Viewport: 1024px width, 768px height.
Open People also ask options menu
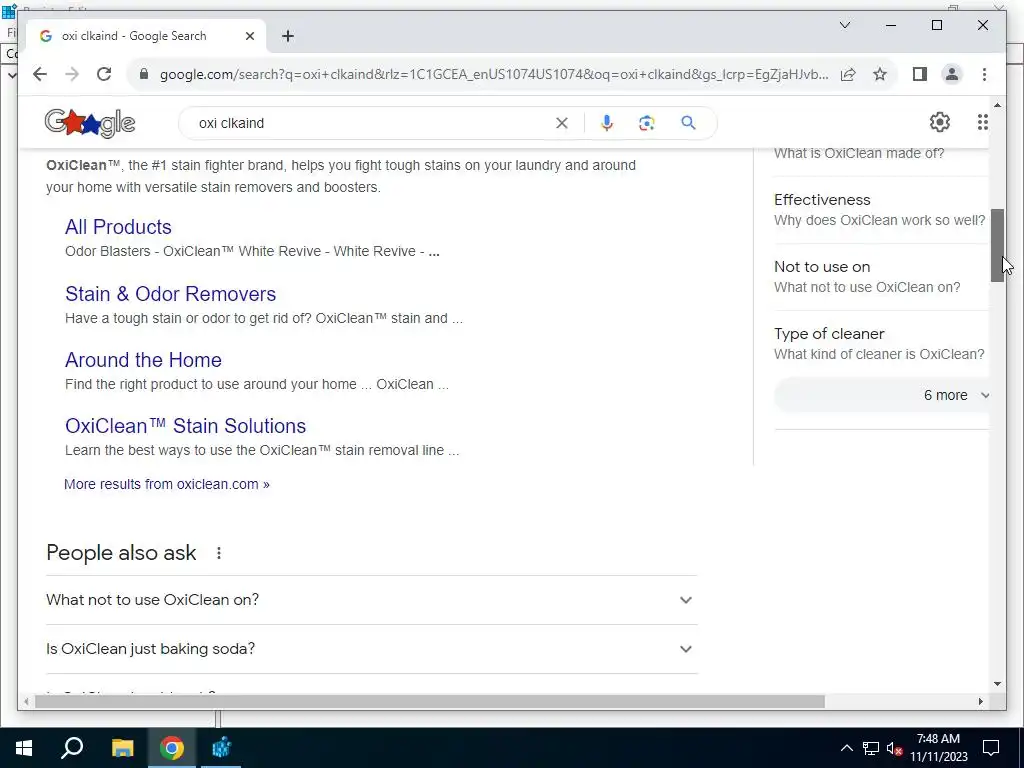pos(219,553)
